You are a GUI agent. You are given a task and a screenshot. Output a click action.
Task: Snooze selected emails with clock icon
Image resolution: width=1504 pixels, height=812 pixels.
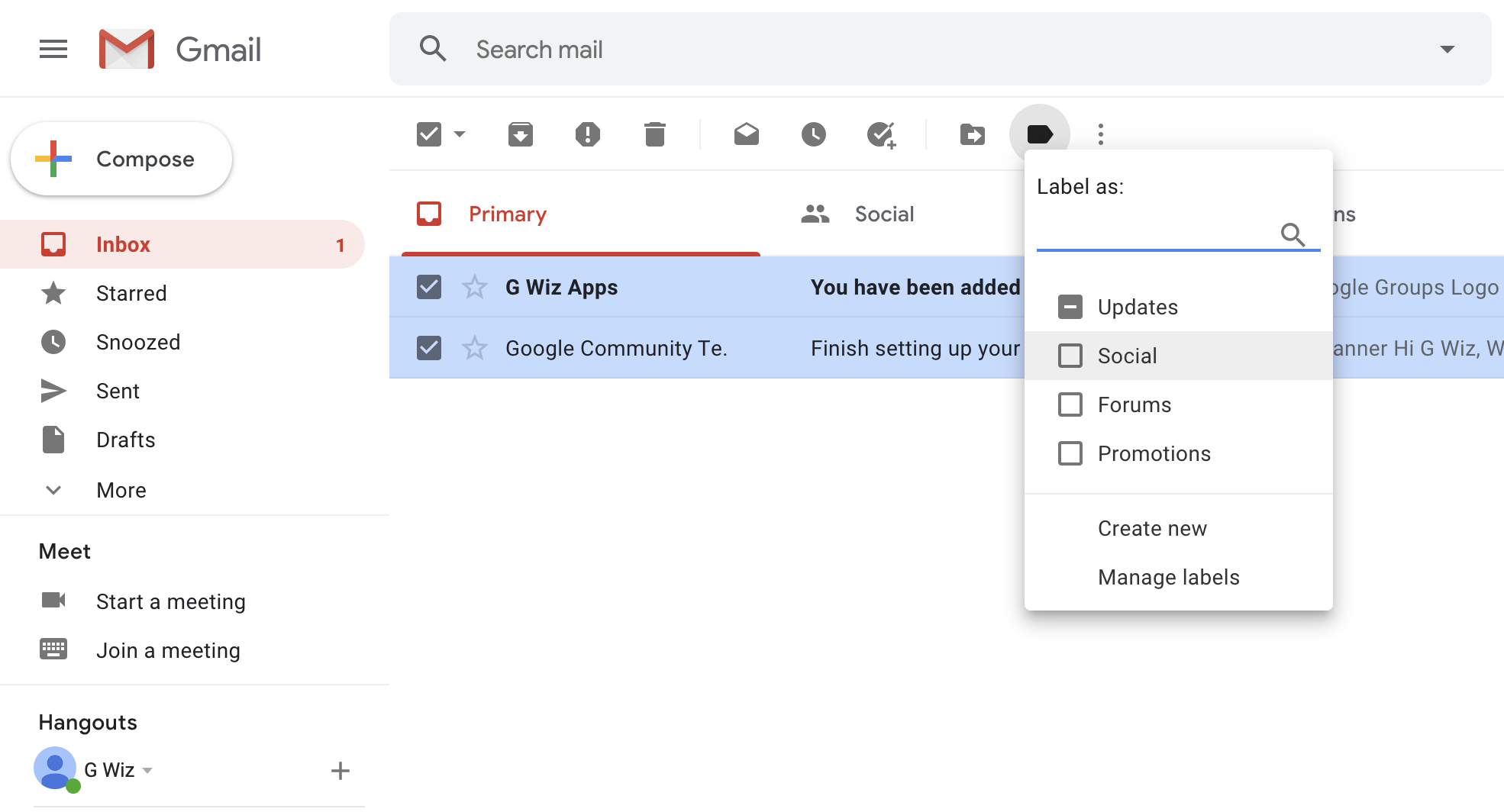click(x=814, y=134)
